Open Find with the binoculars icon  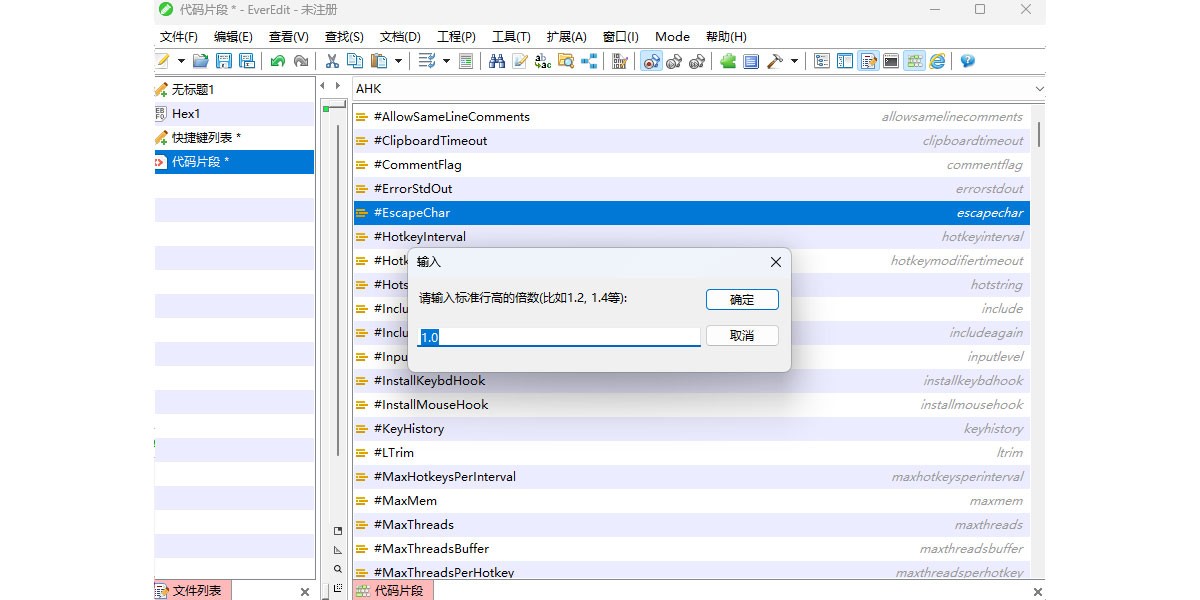point(497,61)
